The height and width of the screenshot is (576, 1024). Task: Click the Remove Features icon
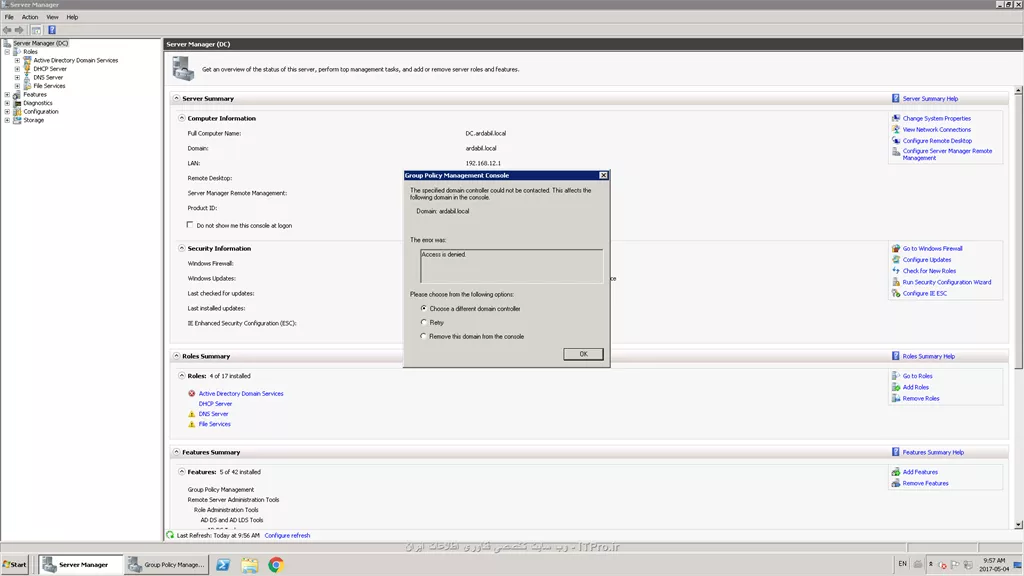click(896, 483)
